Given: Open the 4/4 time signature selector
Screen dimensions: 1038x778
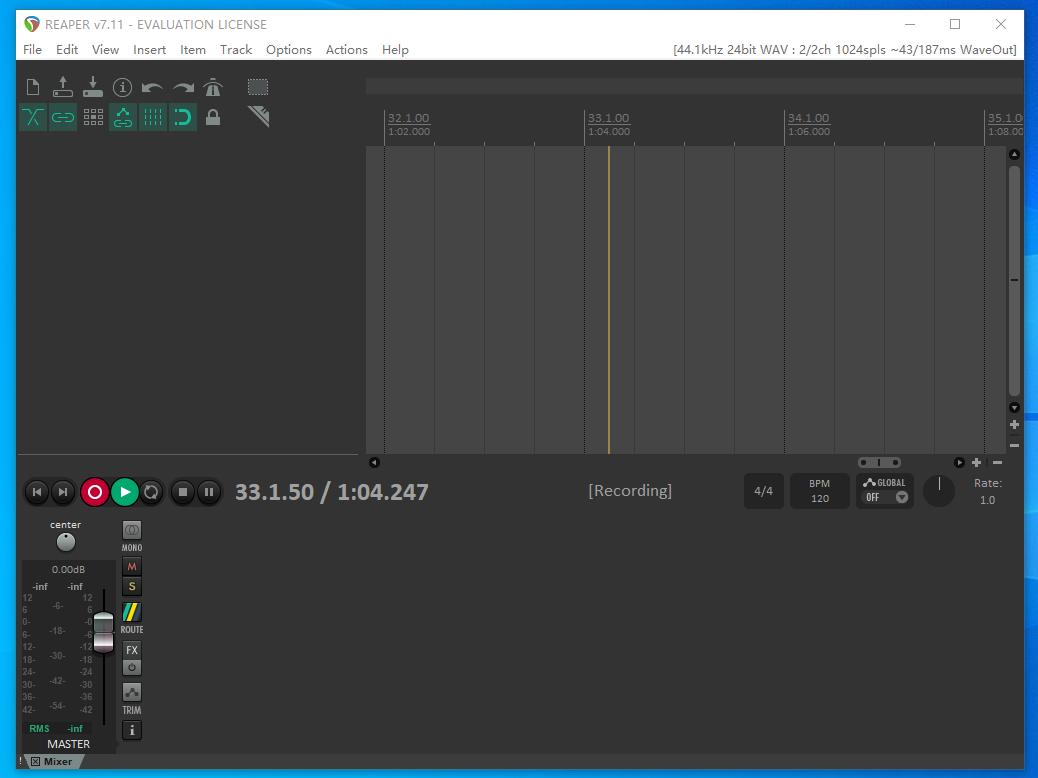Looking at the screenshot, I should (x=763, y=491).
